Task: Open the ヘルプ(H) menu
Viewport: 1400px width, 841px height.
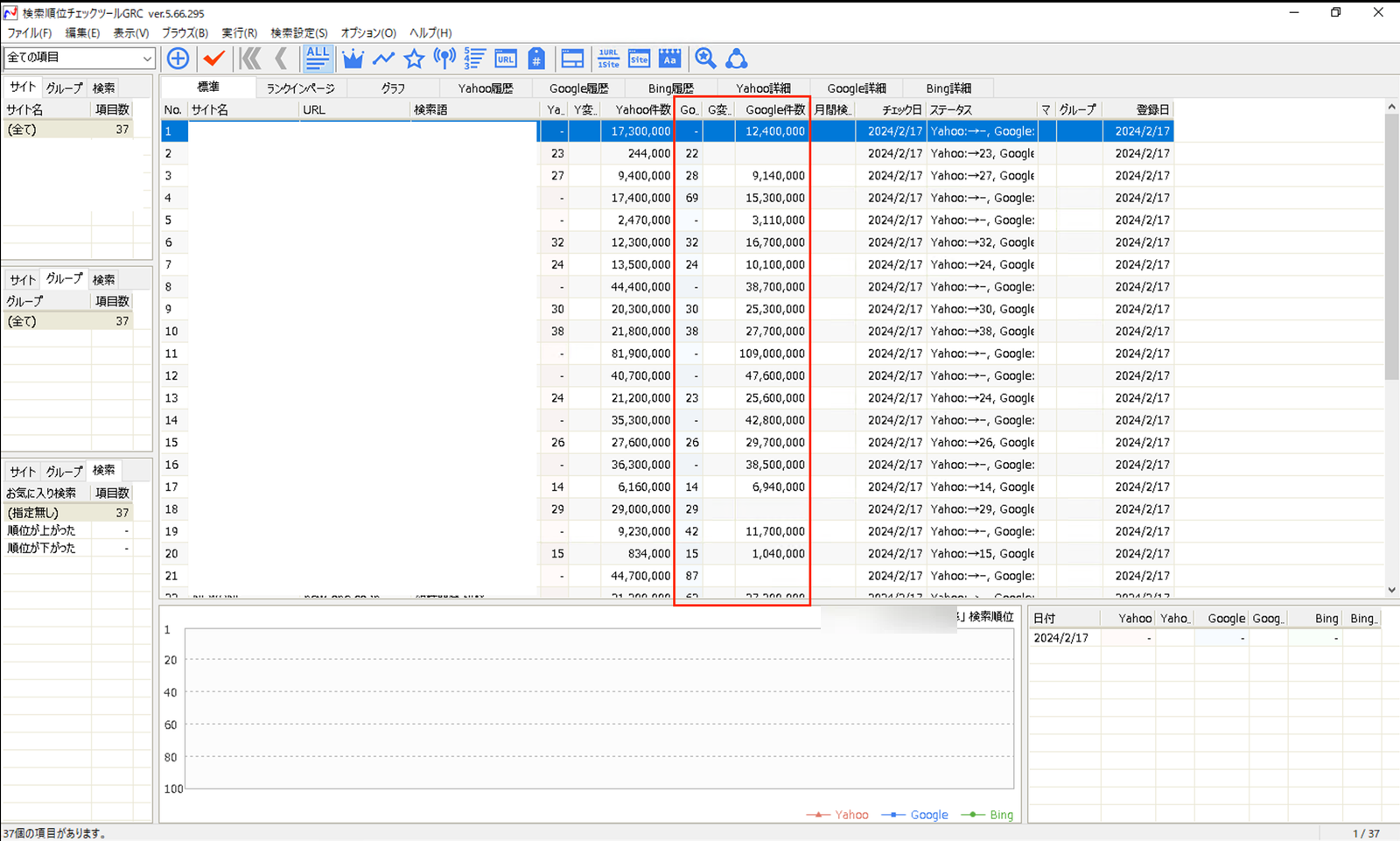Action: click(x=430, y=32)
